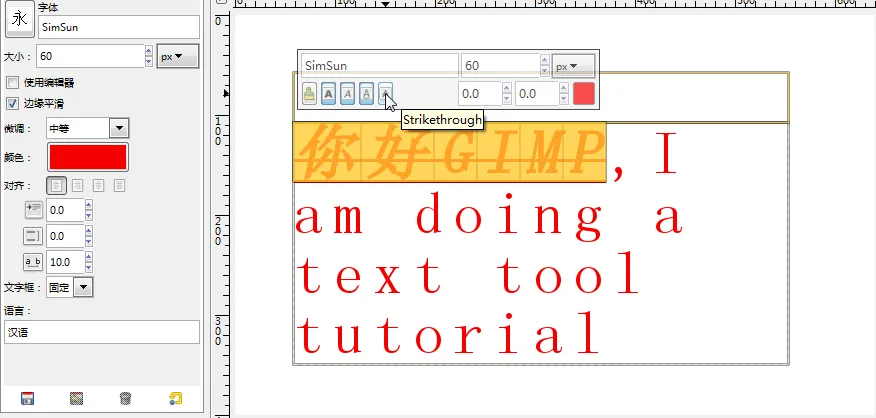Decrease the letter spacing value 10.0
The height and width of the screenshot is (418, 876).
pyautogui.click(x=89, y=268)
